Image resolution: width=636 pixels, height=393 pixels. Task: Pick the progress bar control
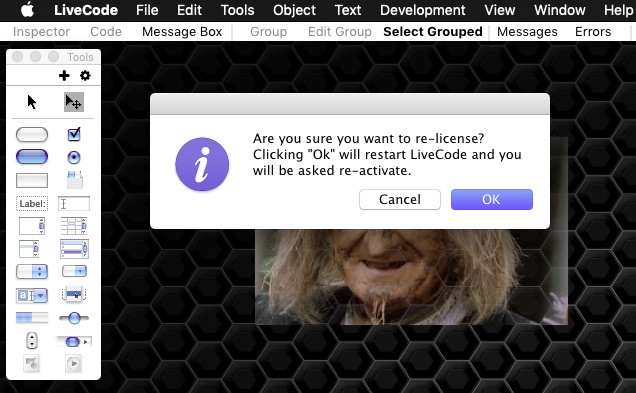click(x=32, y=318)
